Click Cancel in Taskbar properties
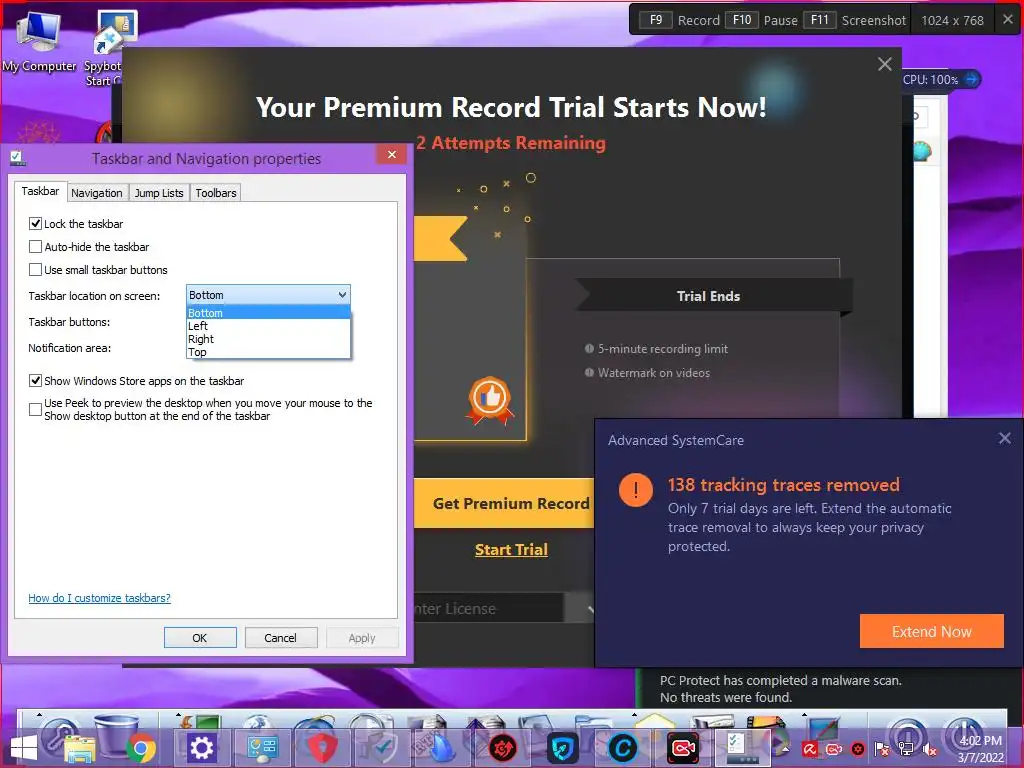This screenshot has width=1024, height=768. click(280, 637)
